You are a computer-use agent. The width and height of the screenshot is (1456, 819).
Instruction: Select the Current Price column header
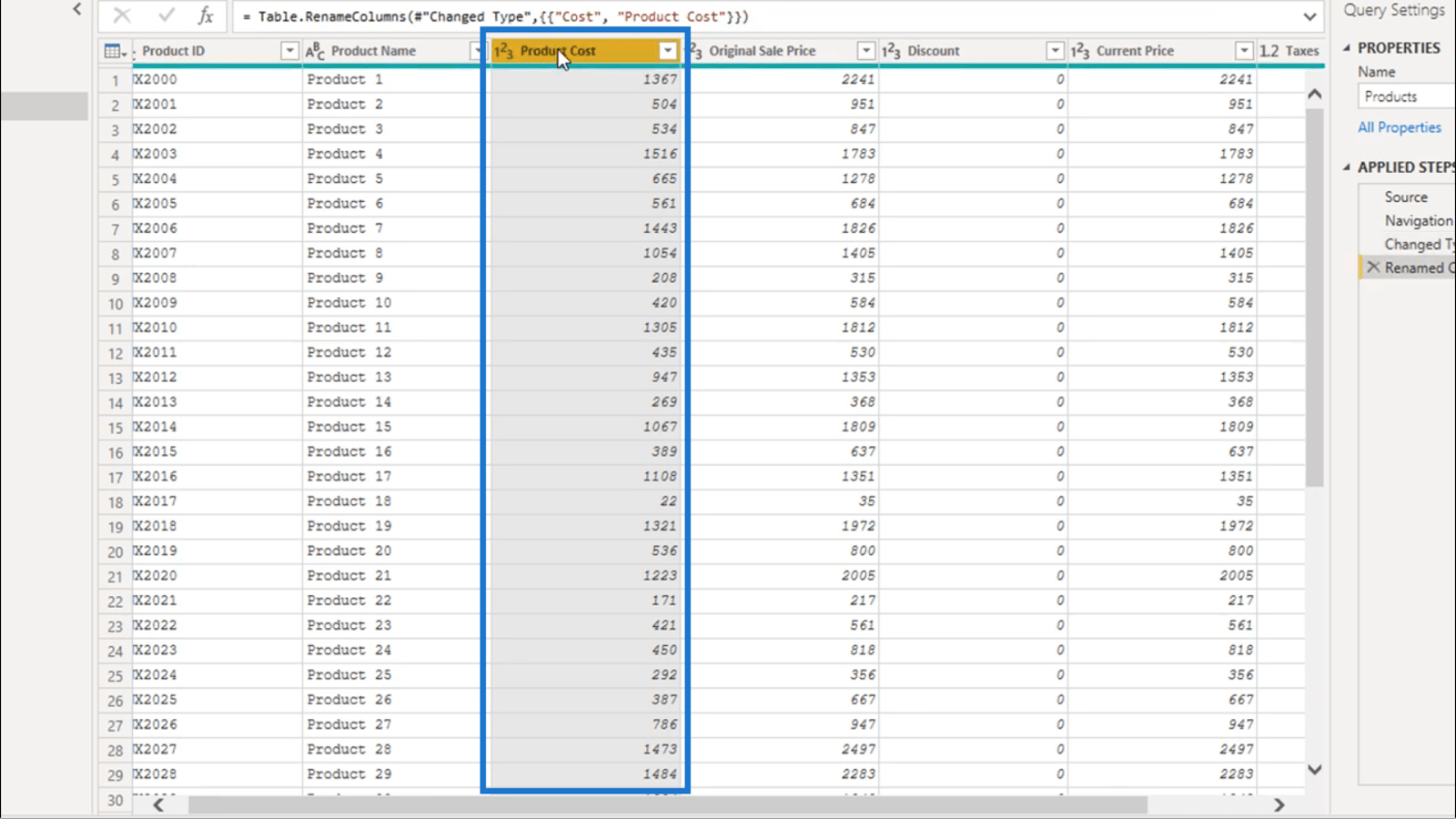pyautogui.click(x=1135, y=51)
